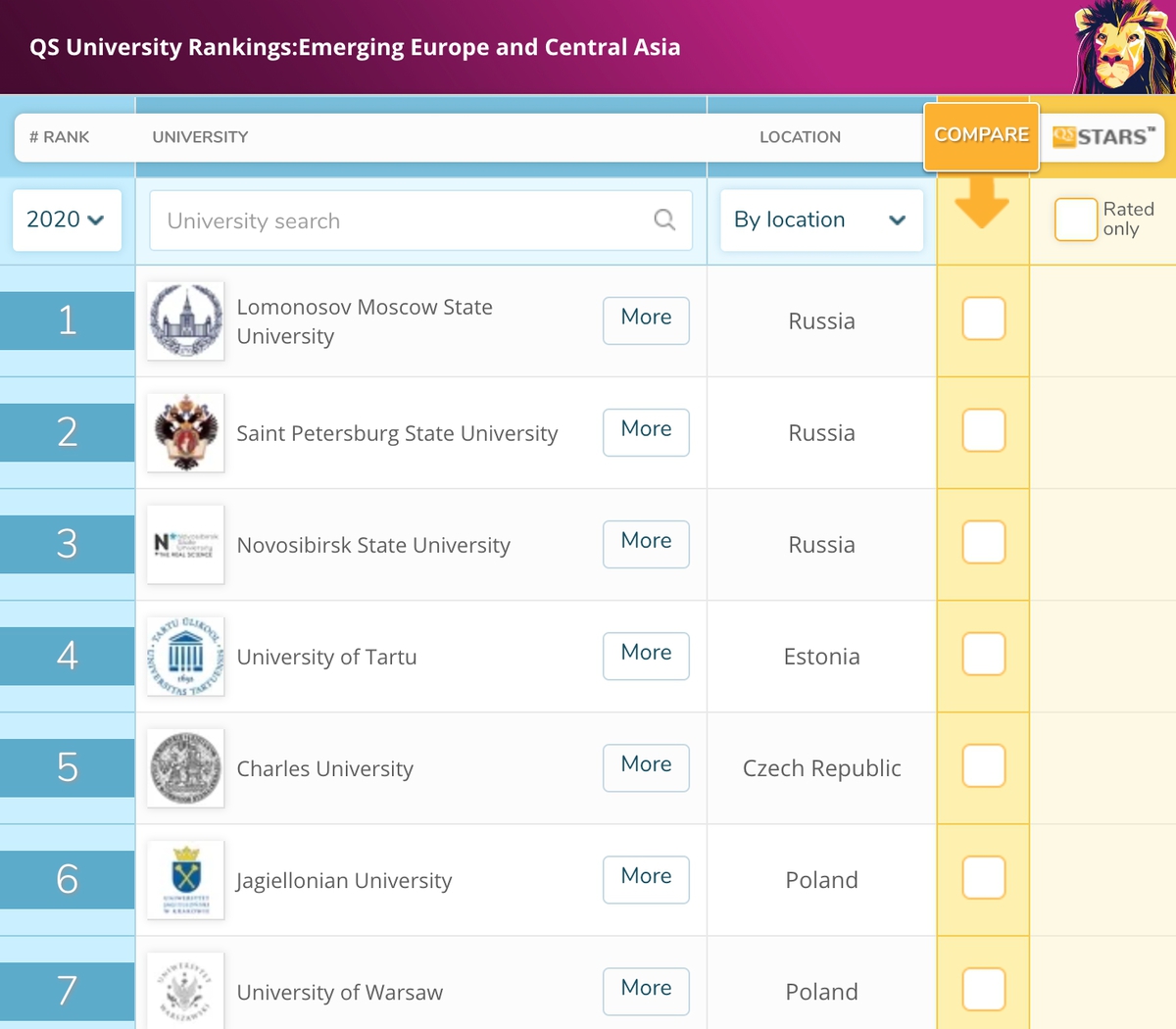
Task: Click the QS University Rankings page title
Action: (355, 47)
